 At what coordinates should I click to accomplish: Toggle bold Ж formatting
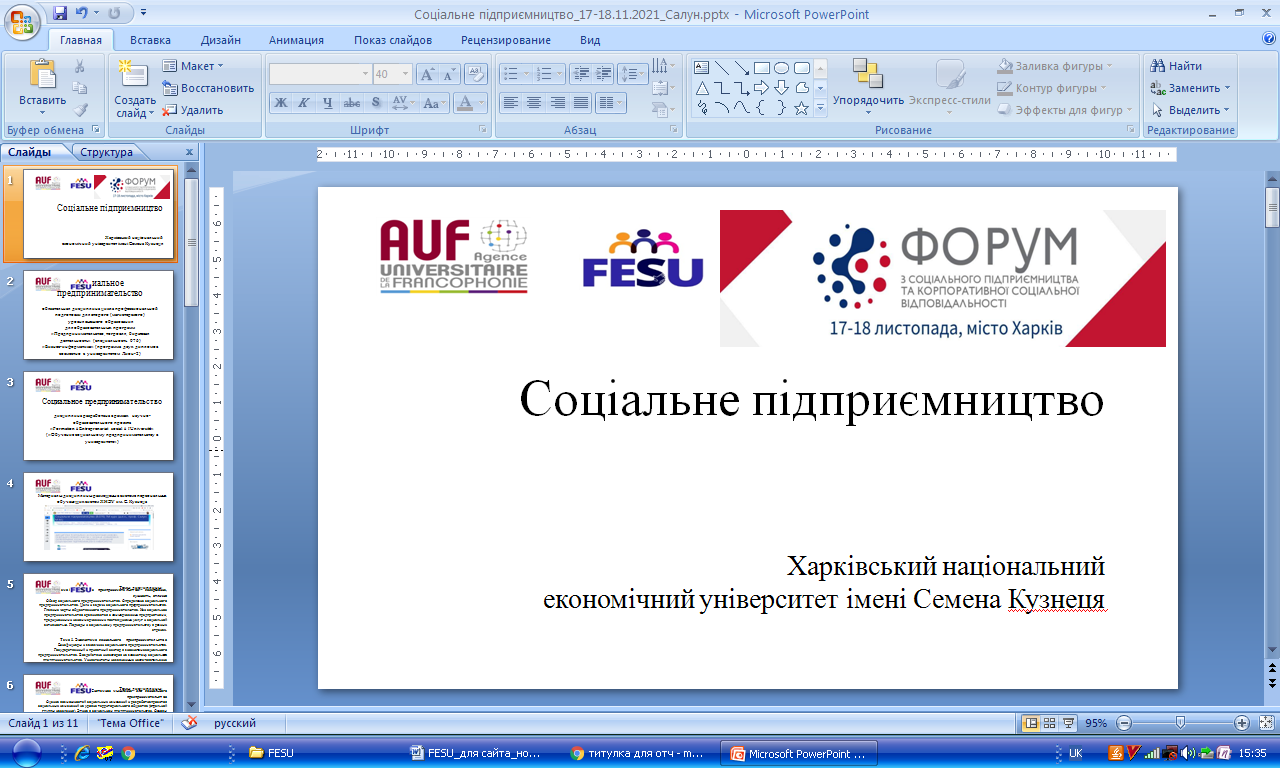[280, 103]
